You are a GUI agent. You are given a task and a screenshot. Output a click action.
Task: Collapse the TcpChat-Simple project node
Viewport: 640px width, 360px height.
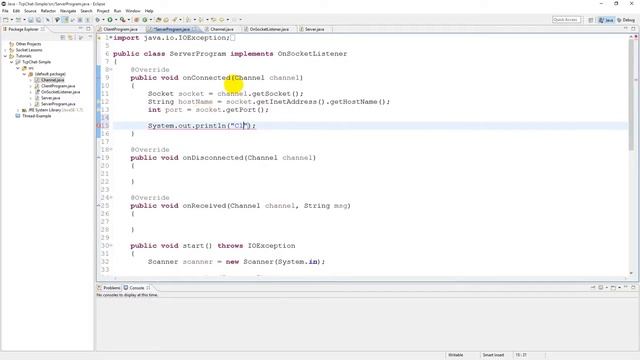(12, 62)
